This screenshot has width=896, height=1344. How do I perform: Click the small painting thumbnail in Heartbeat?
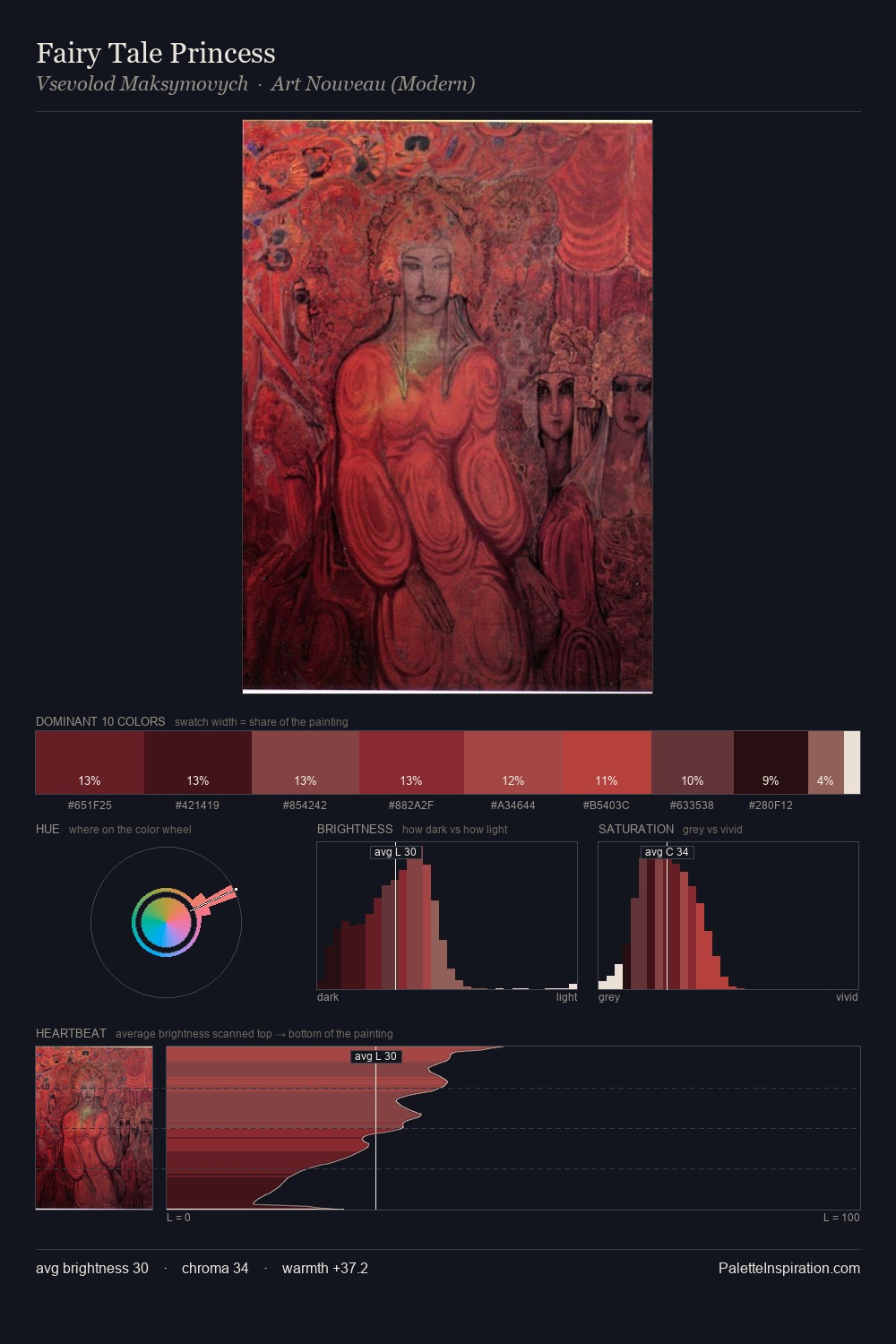94,1128
